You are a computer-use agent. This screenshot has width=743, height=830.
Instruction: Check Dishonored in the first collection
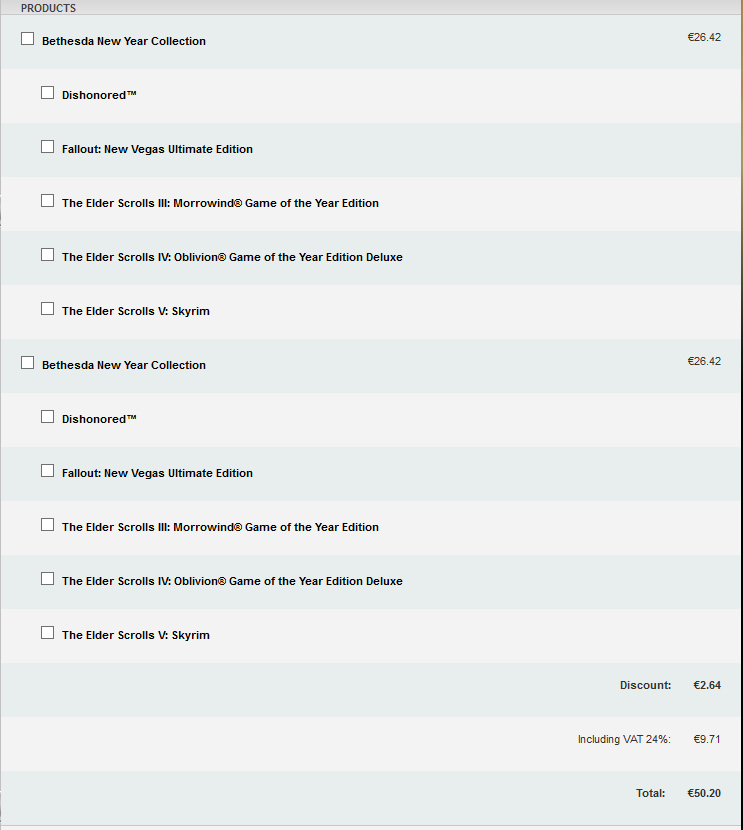pyautogui.click(x=48, y=93)
